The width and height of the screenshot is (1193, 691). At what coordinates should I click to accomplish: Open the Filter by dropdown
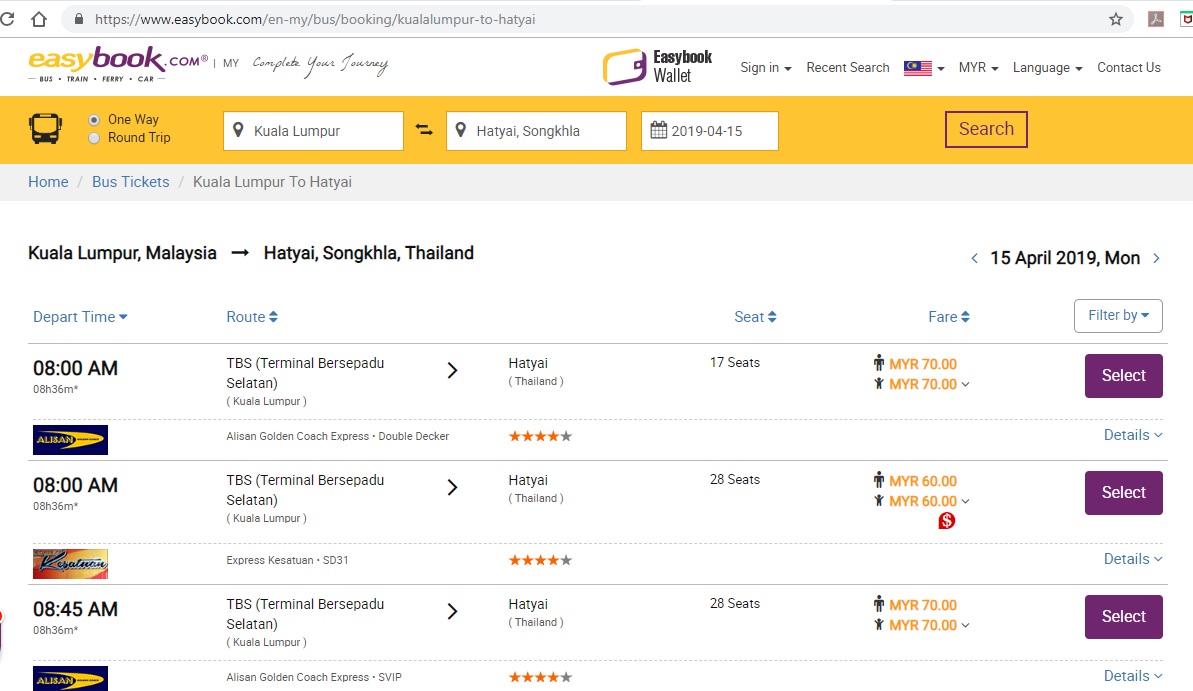(x=1118, y=316)
